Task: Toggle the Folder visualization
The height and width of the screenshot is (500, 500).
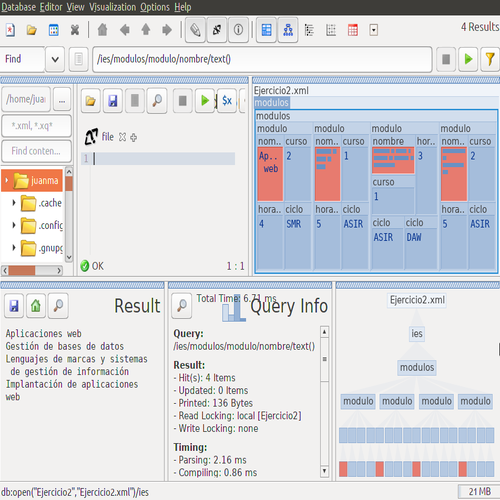Action: 309,30
